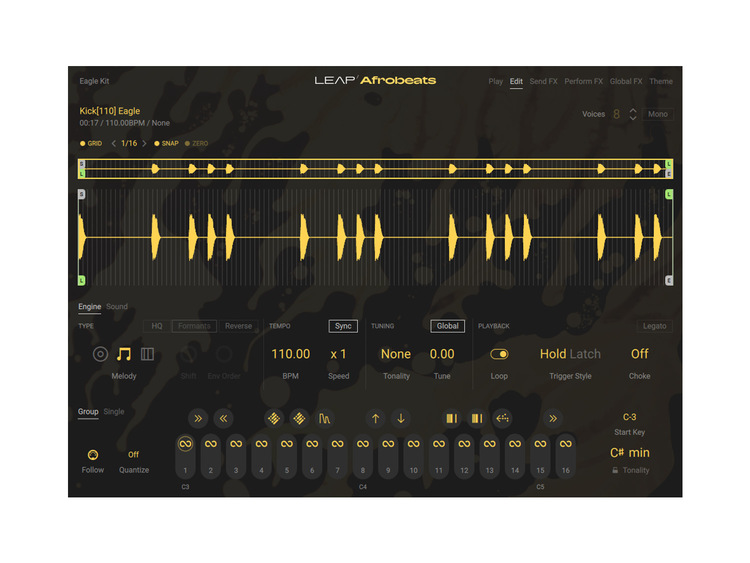Screen dimensions: 750x563
Task: Open the Tonality None selector
Action: 396,354
